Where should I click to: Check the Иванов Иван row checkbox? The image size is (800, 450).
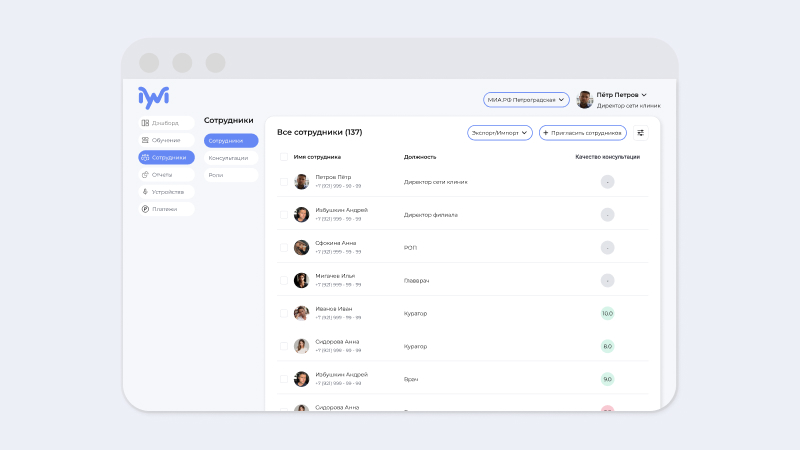pyautogui.click(x=284, y=313)
